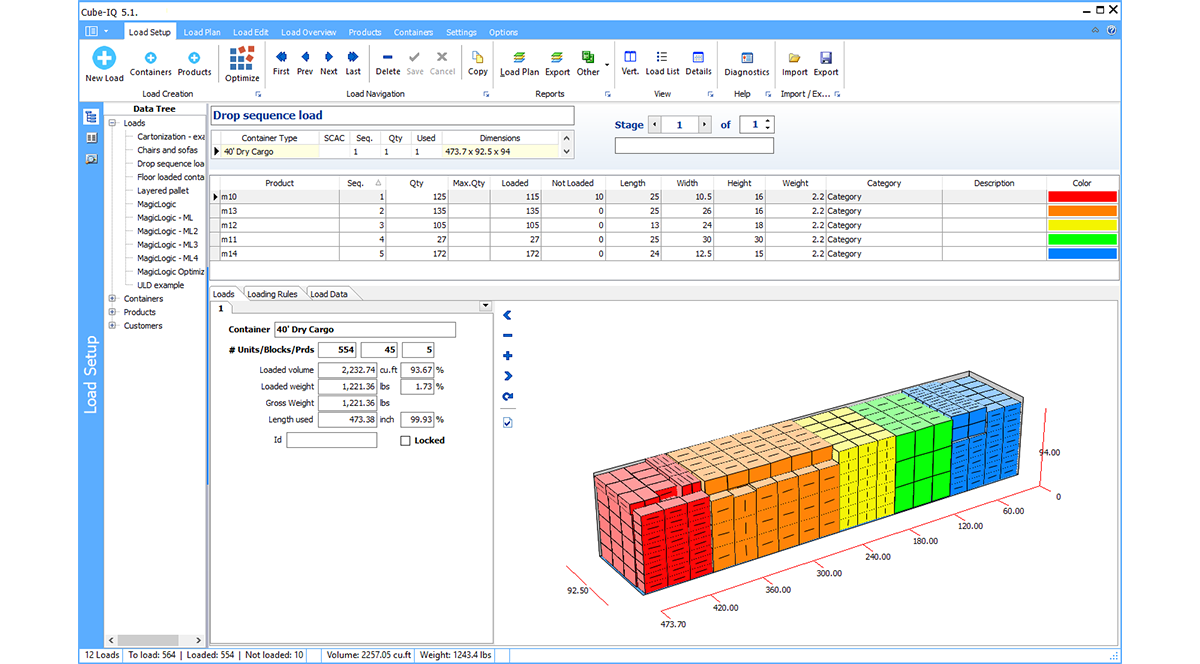This screenshot has width=1200, height=664.
Task: Open the Load Overview ribbon tab
Action: (x=309, y=32)
